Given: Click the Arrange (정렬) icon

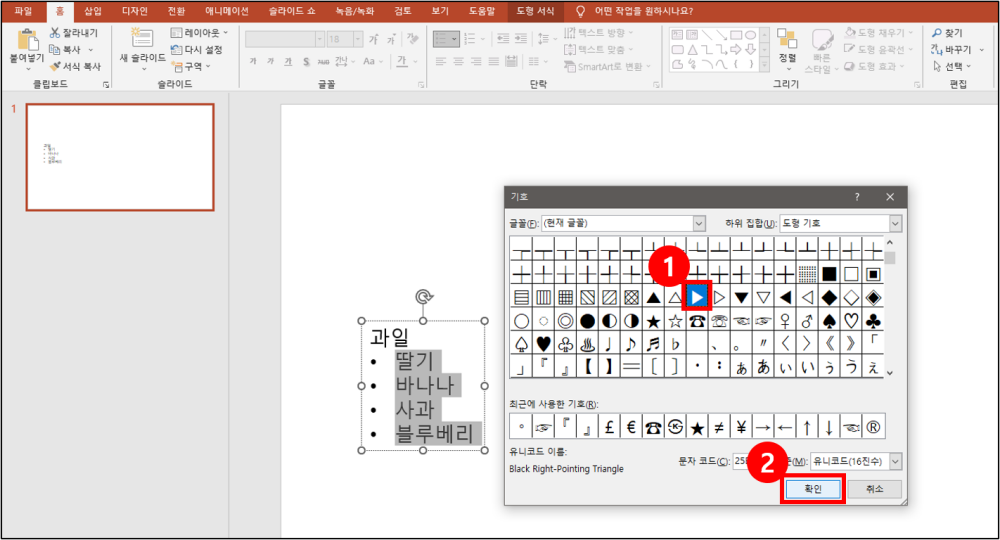Looking at the screenshot, I should (x=787, y=38).
